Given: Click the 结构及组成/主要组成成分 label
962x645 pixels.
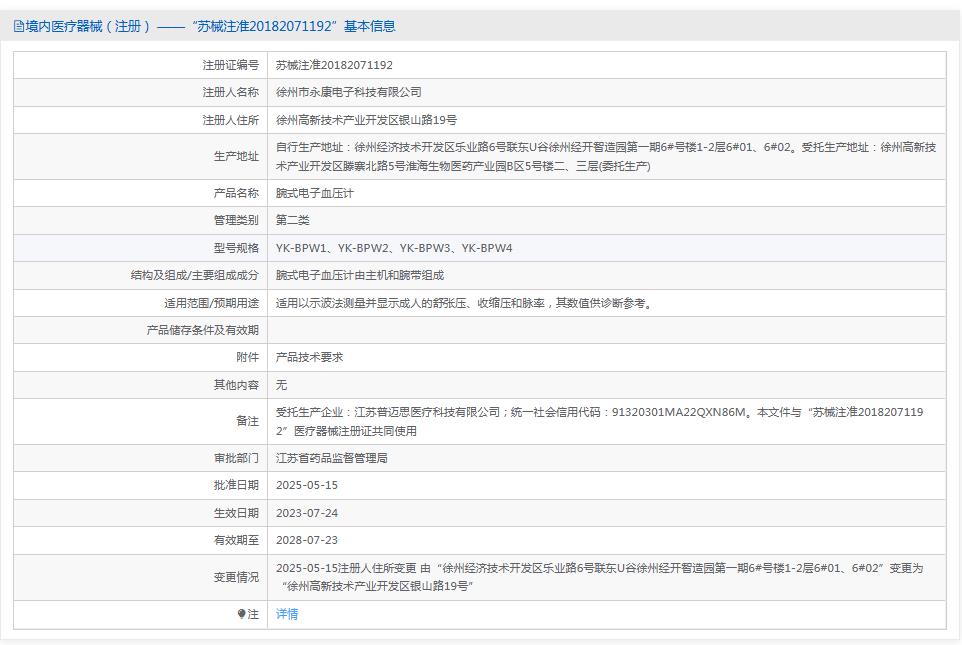Looking at the screenshot, I should tap(194, 275).
